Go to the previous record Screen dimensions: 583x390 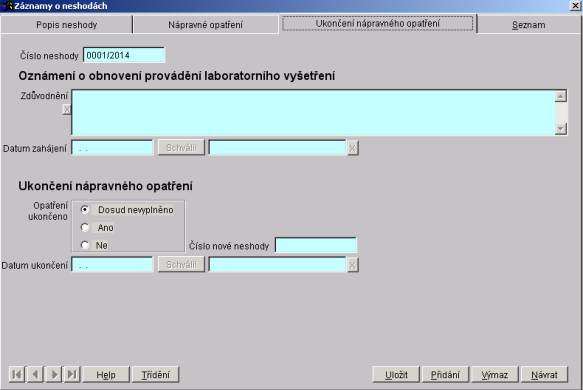[35, 374]
